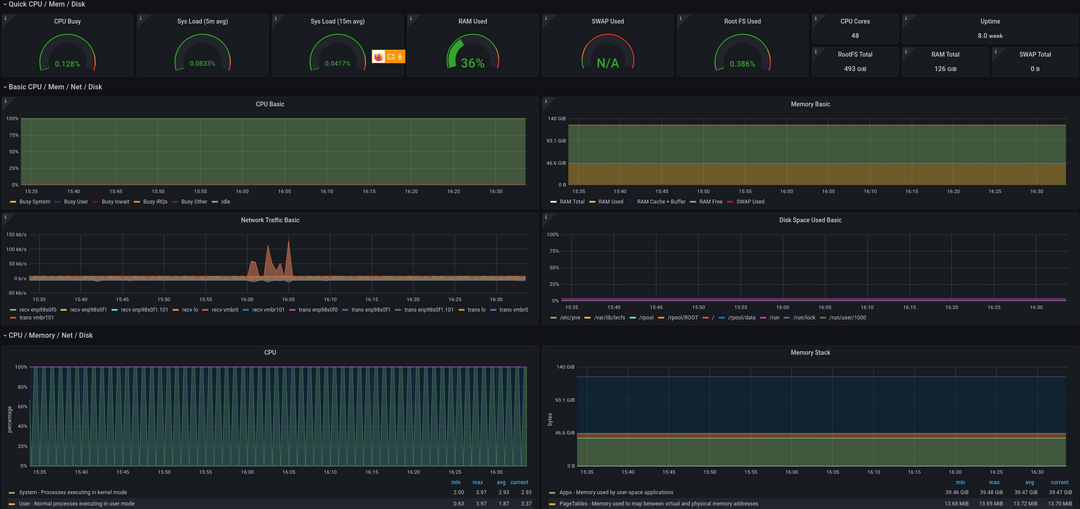The image size is (1080, 509).
Task: Click the Firefox icon in sharing indicator
Action: click(378, 56)
